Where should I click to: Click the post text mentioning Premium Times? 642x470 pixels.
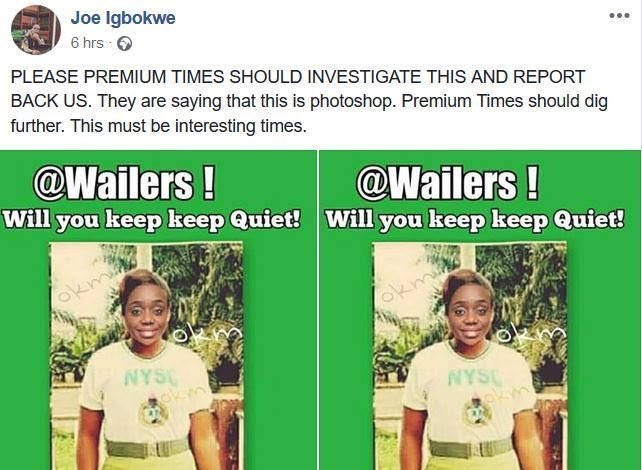[310, 101]
